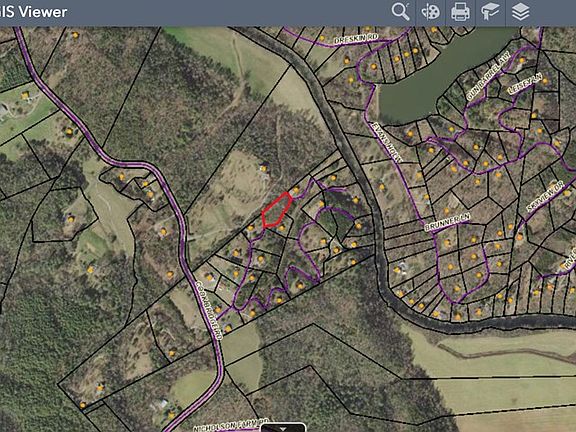
Task: Click the Coon Bridge Rd label
Action: pyautogui.click(x=209, y=310)
